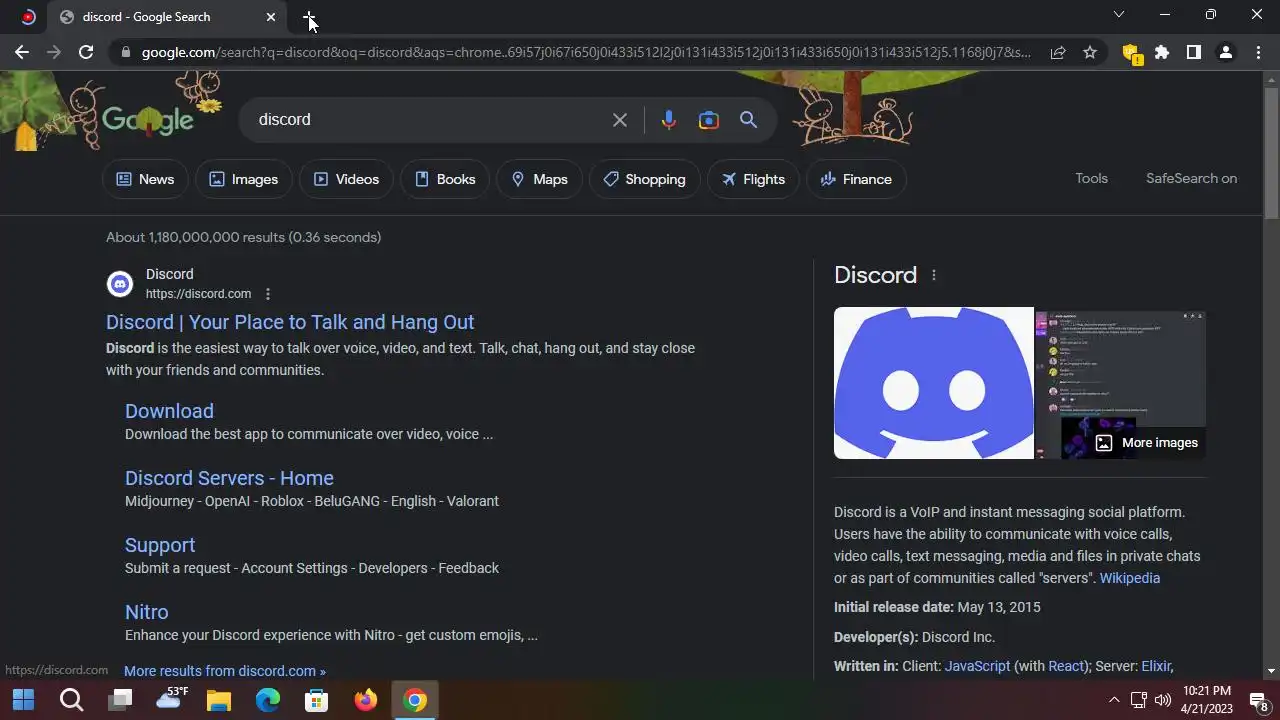This screenshot has width=1280, height=720.
Task: Clear the search box text
Action: [620, 120]
